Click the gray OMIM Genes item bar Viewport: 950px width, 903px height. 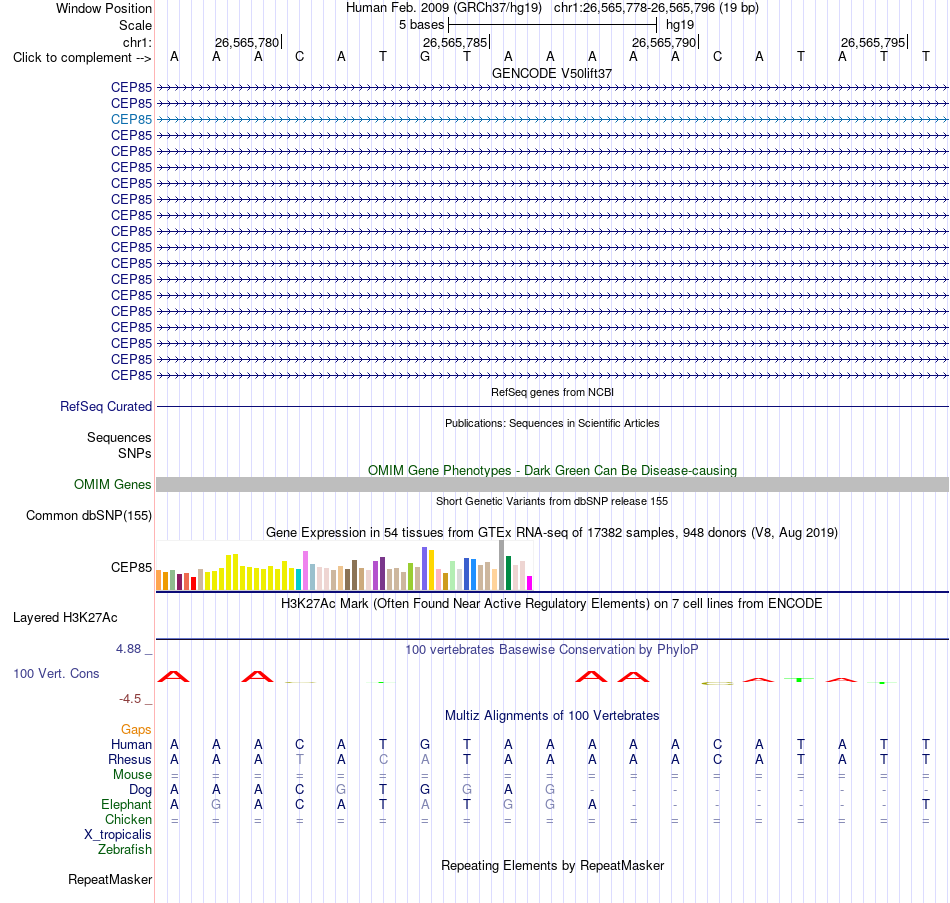pos(552,484)
